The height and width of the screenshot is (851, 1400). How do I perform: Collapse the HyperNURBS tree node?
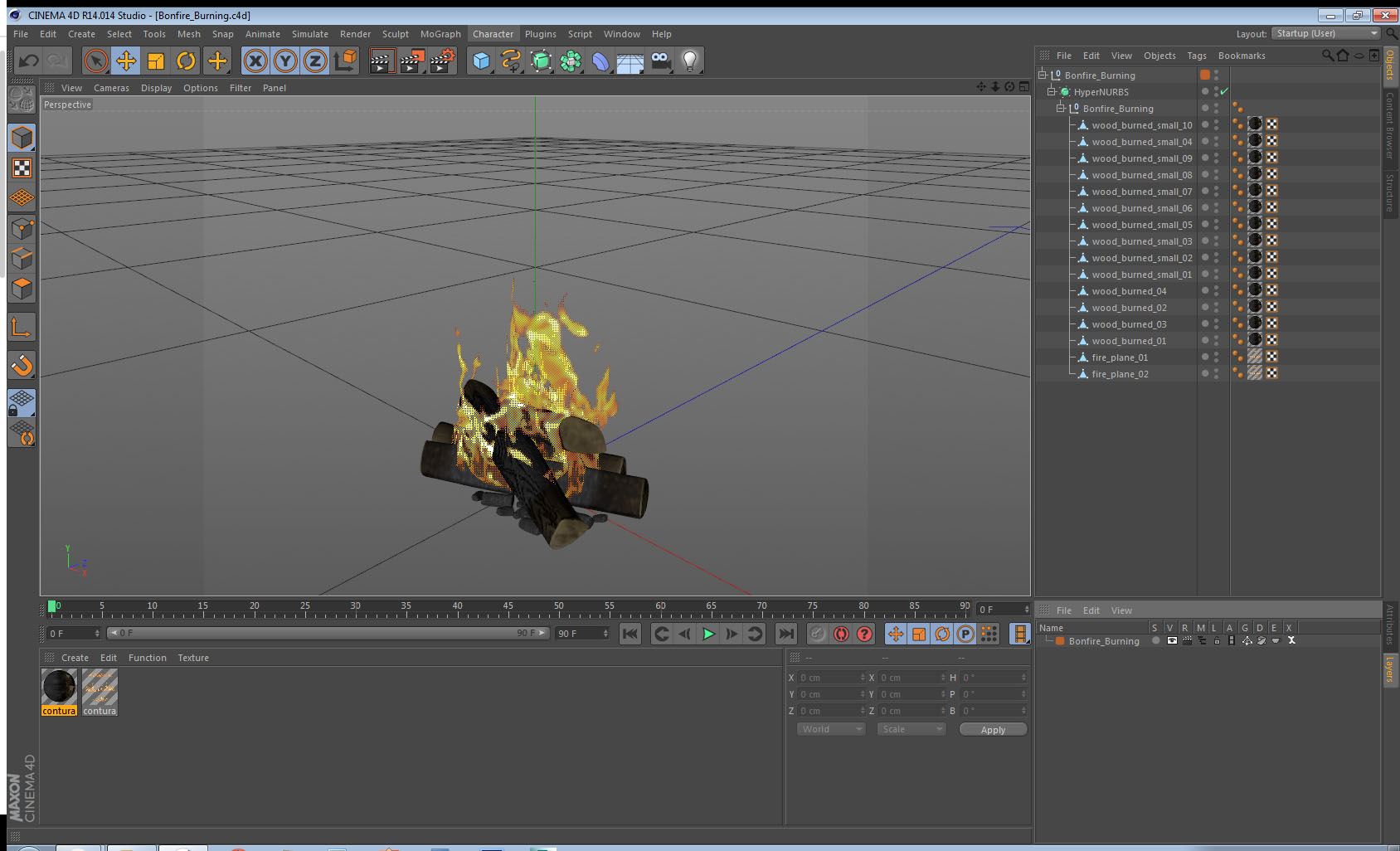[x=1052, y=91]
